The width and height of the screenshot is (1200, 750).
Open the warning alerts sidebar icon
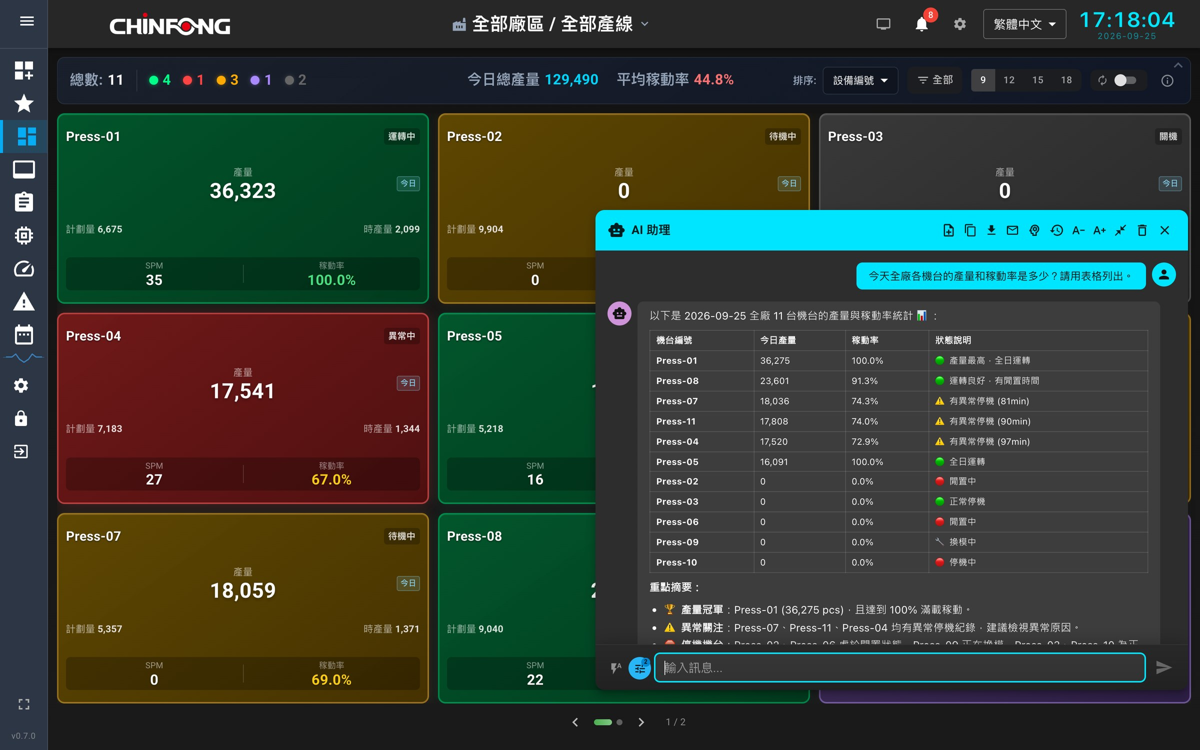click(x=24, y=301)
